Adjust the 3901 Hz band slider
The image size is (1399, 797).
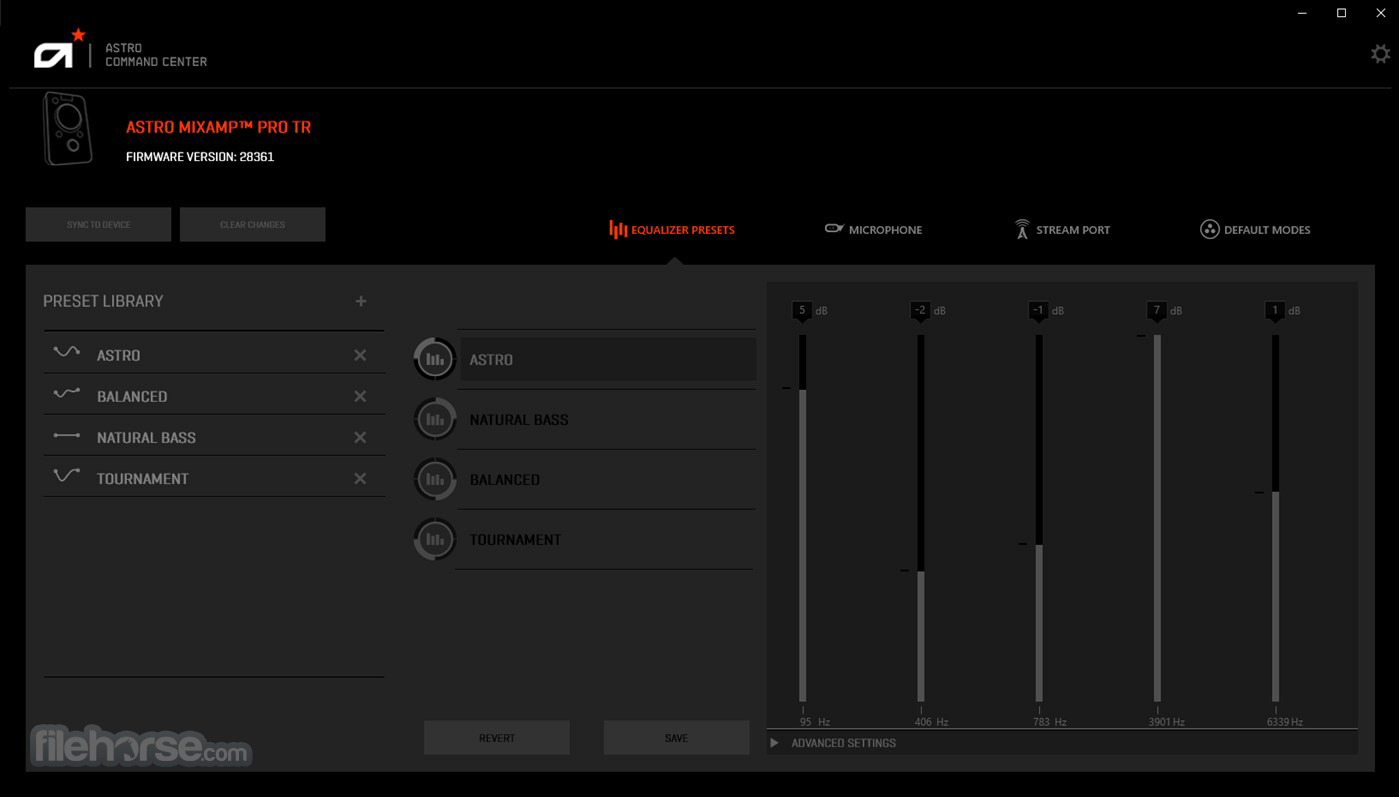coord(1157,518)
